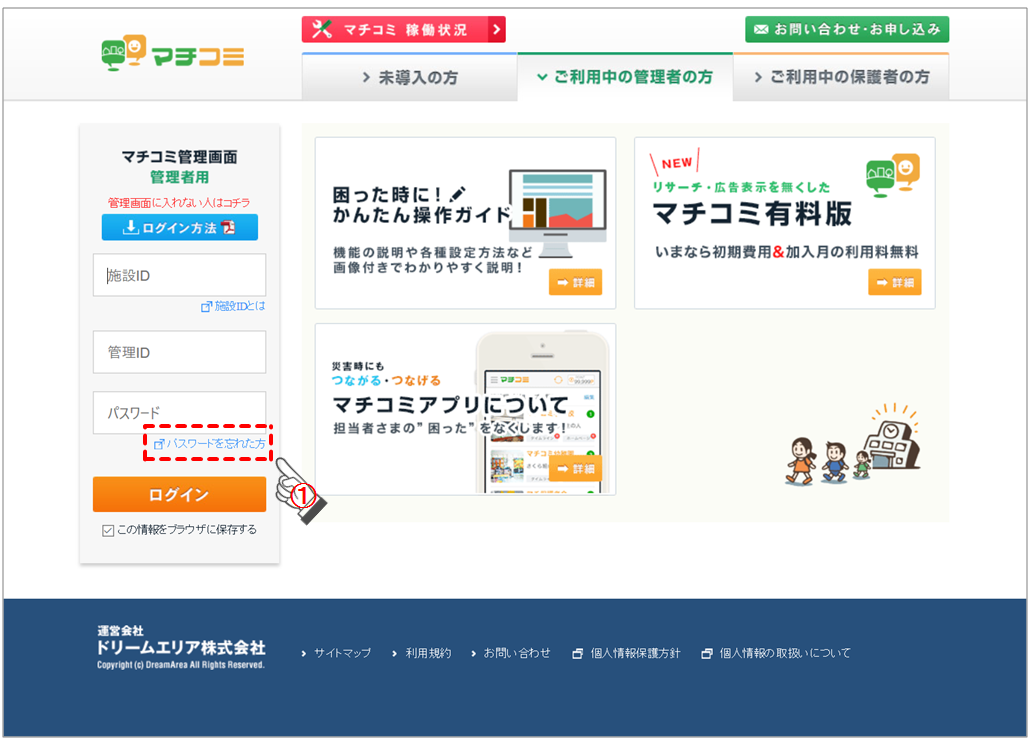
Task: Focus the パスワード input field
Action: (179, 412)
